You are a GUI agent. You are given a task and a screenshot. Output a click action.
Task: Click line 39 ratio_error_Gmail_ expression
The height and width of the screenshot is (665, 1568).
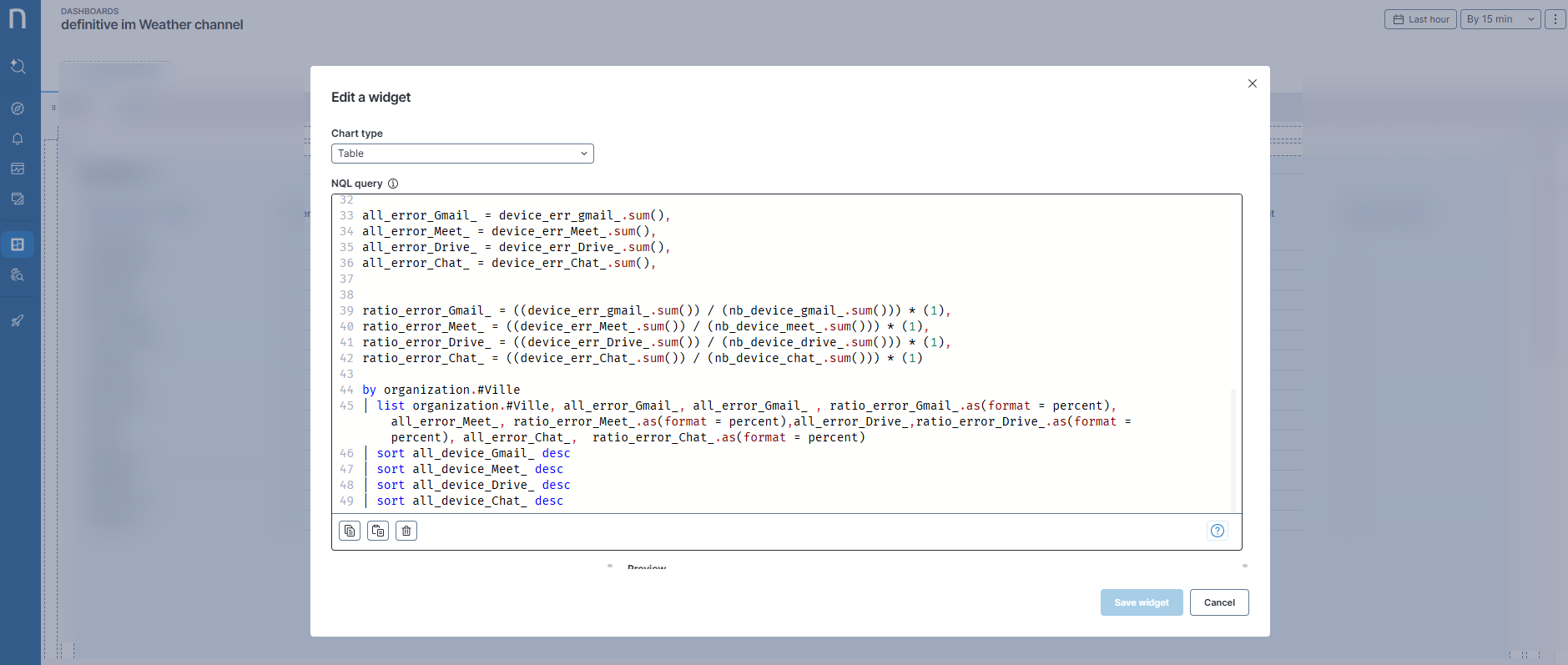[x=656, y=310]
